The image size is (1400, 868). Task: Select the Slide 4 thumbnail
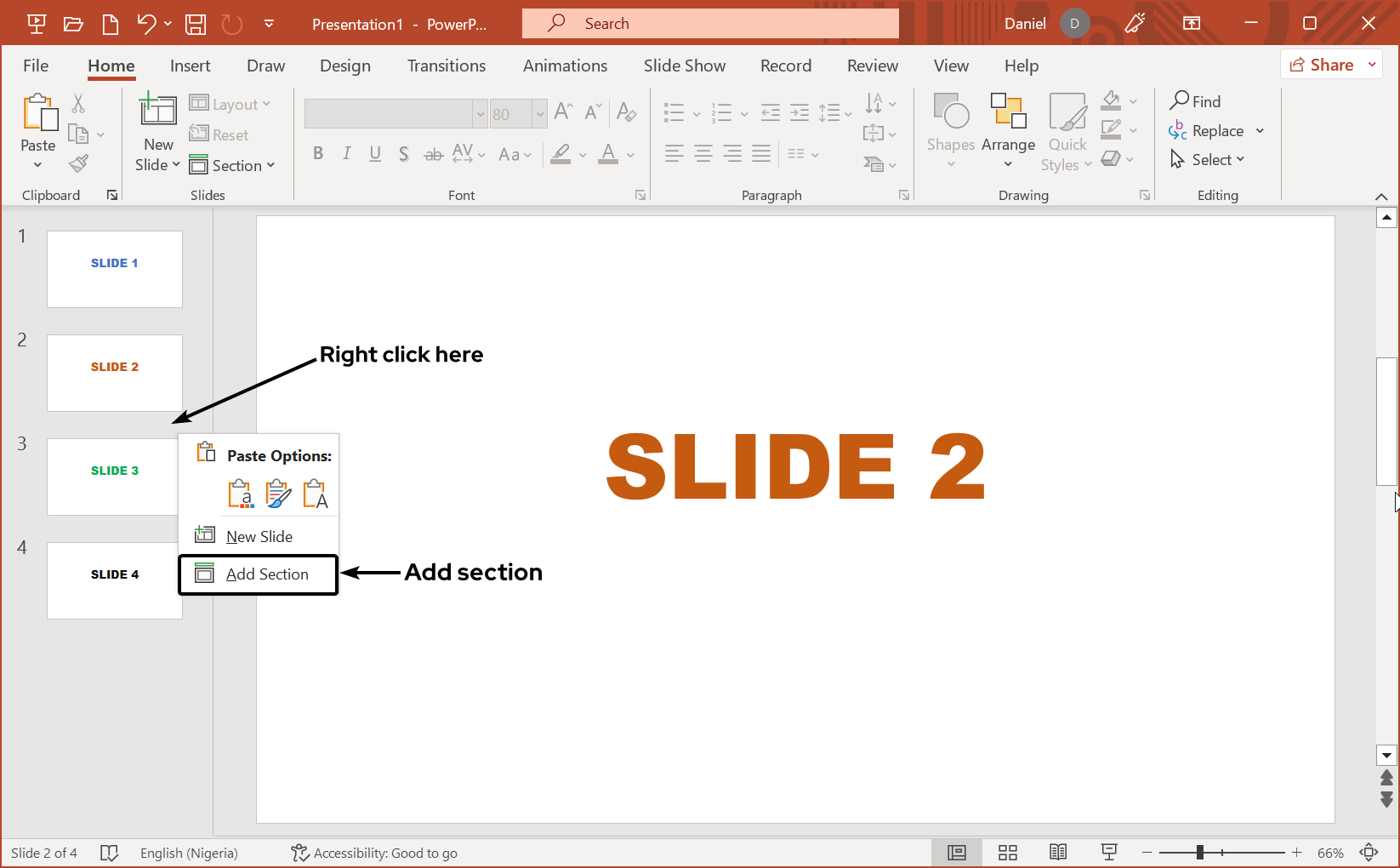(115, 580)
